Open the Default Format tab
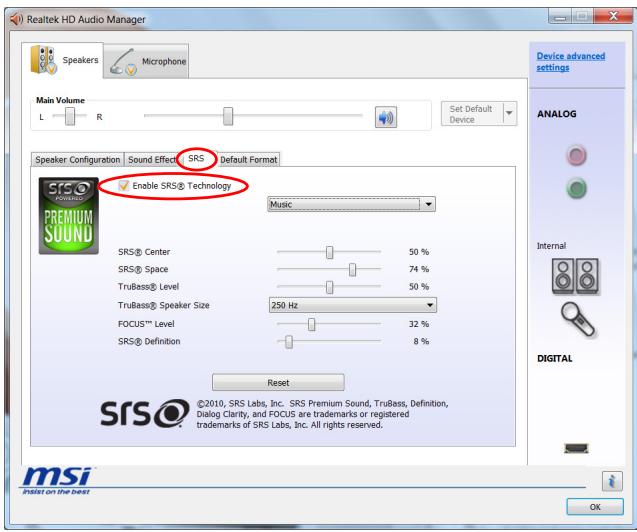Image resolution: width=637 pixels, height=532 pixels. click(249, 160)
